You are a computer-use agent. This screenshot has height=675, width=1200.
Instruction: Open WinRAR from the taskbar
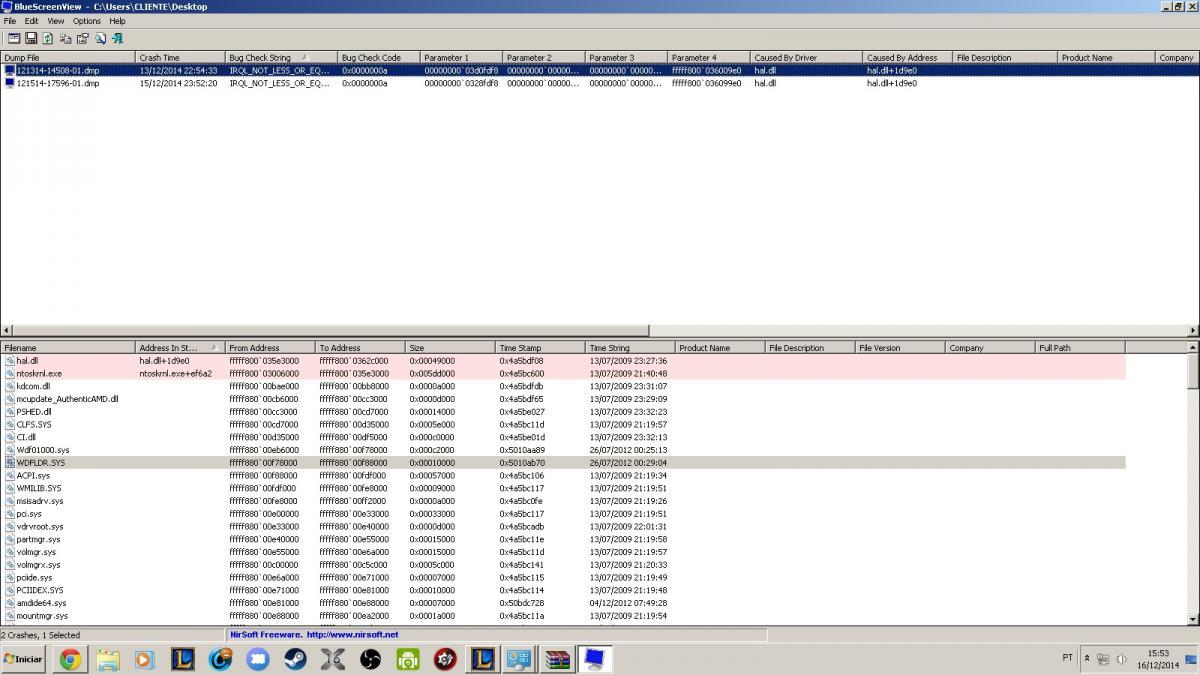point(556,659)
